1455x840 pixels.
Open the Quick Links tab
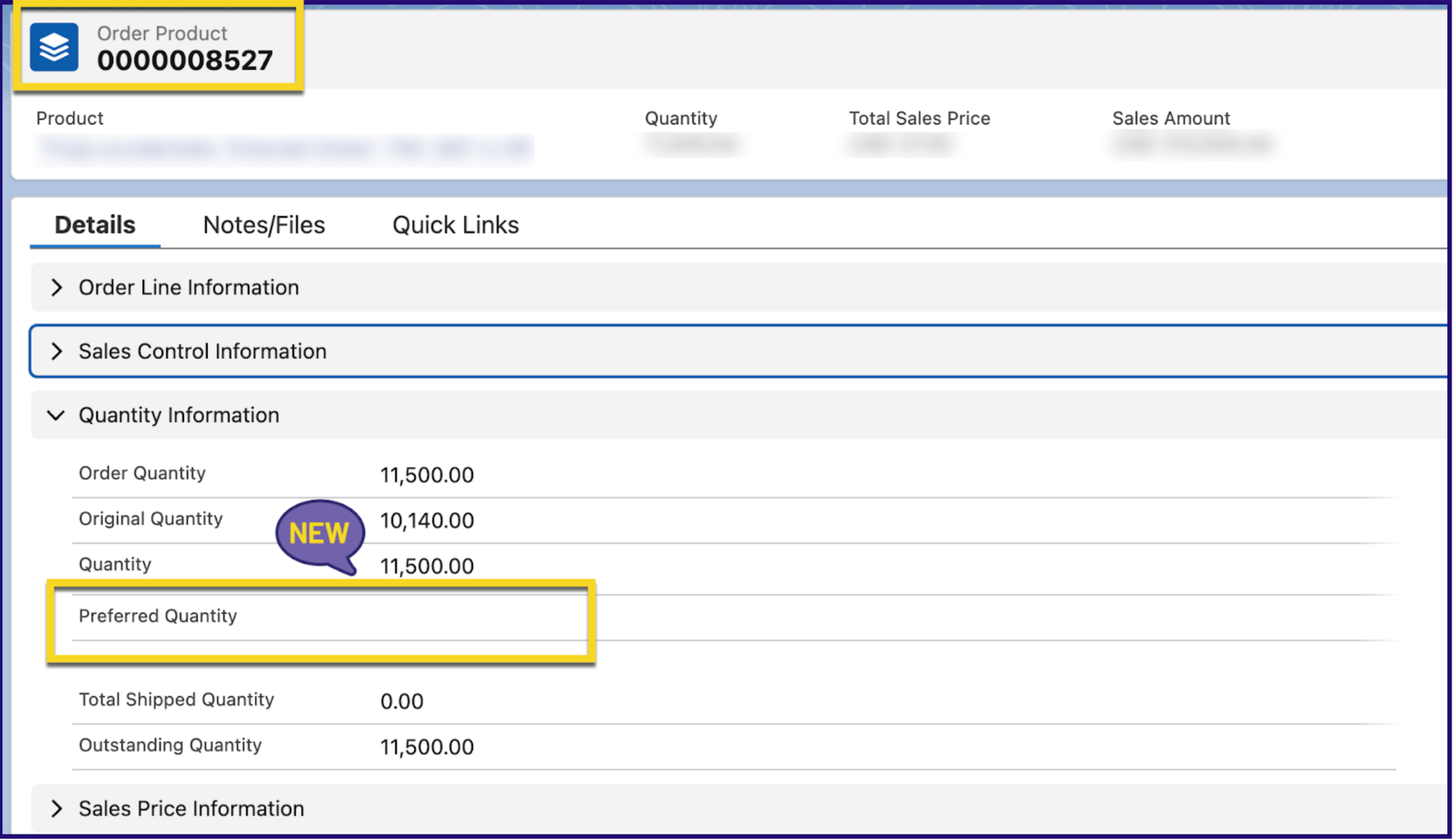[x=455, y=225]
